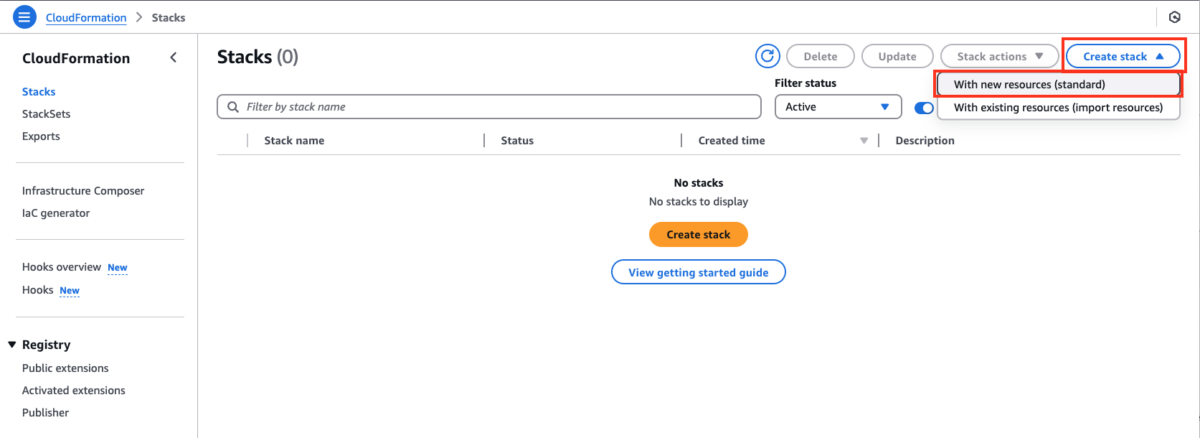Screen dimensions: 1200x438
Task: Click the refresh stacks icon
Action: [767, 57]
